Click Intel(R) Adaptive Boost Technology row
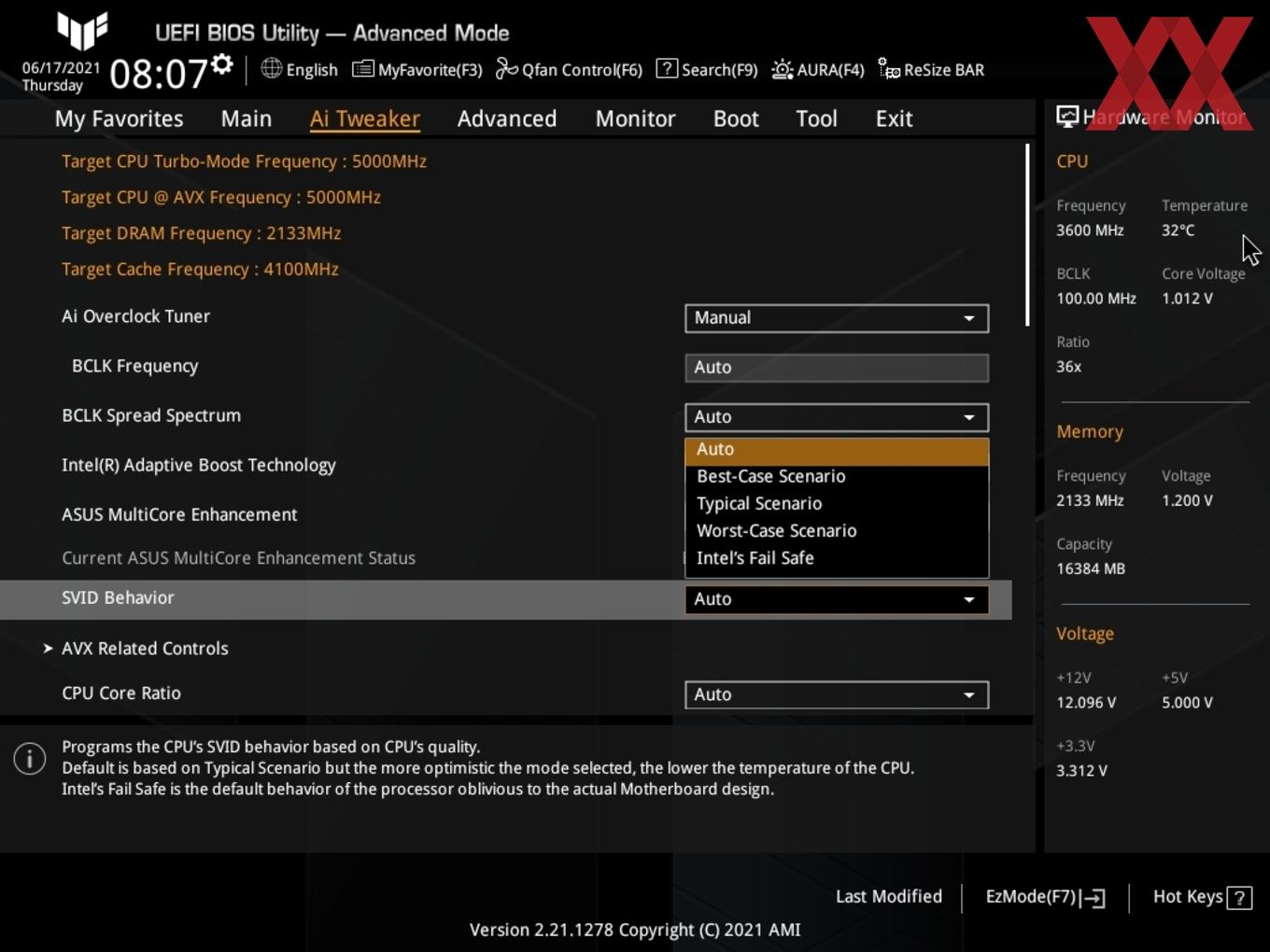 tap(199, 465)
